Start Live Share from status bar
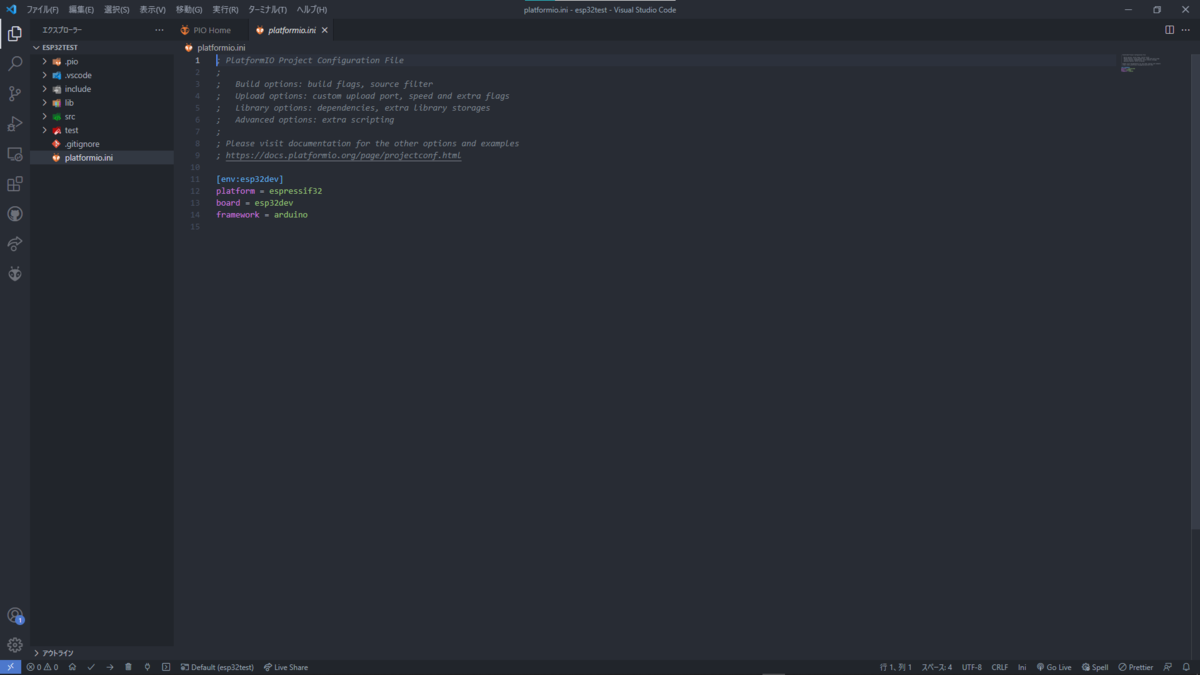The height and width of the screenshot is (675, 1200). click(286, 667)
